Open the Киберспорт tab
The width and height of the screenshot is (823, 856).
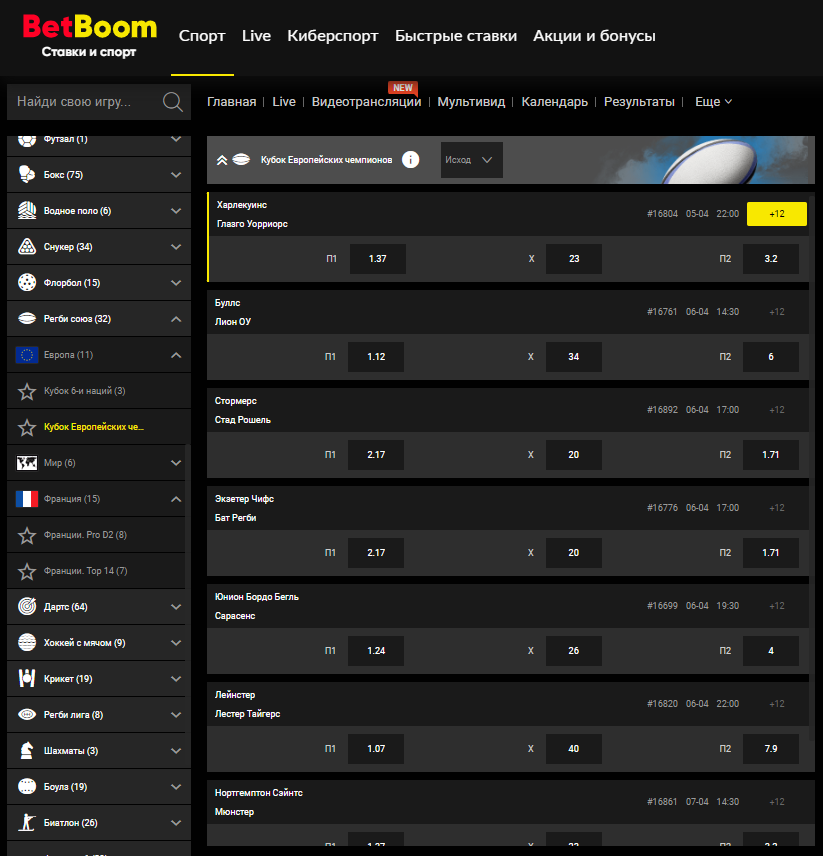[x=333, y=36]
